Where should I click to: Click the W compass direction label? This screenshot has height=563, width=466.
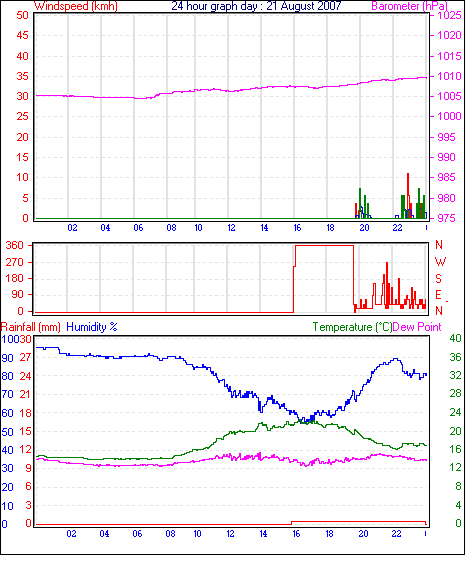(x=440, y=262)
